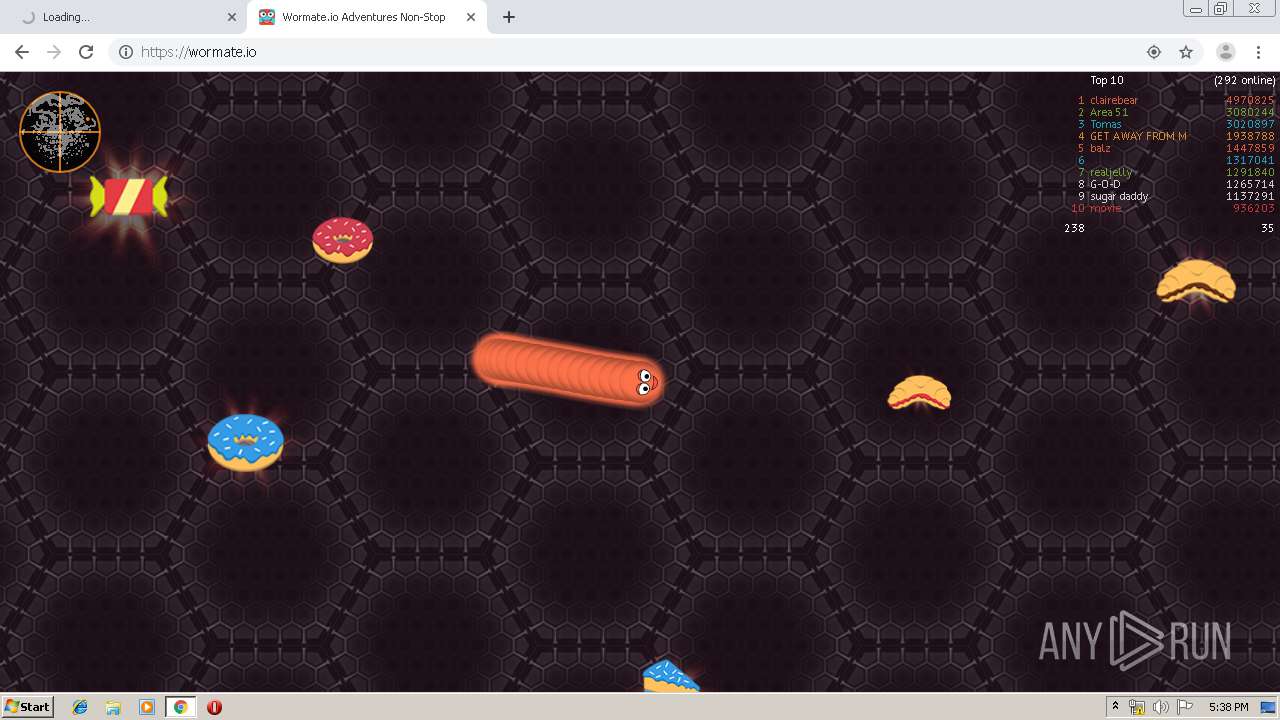Viewport: 1280px width, 720px height.
Task: Click the Show desktop icon beside the clock
Action: click(1269, 707)
